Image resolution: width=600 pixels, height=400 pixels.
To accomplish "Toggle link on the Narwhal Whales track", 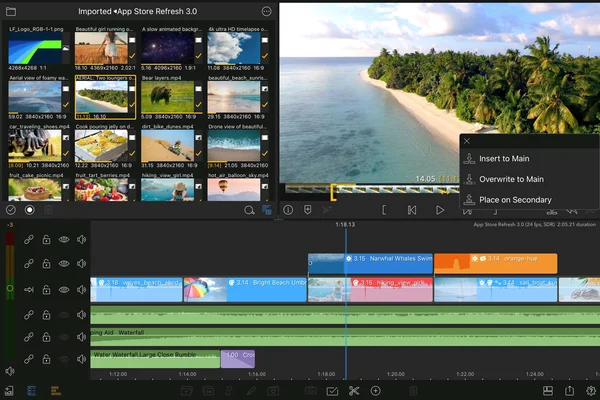I will click(x=29, y=264).
